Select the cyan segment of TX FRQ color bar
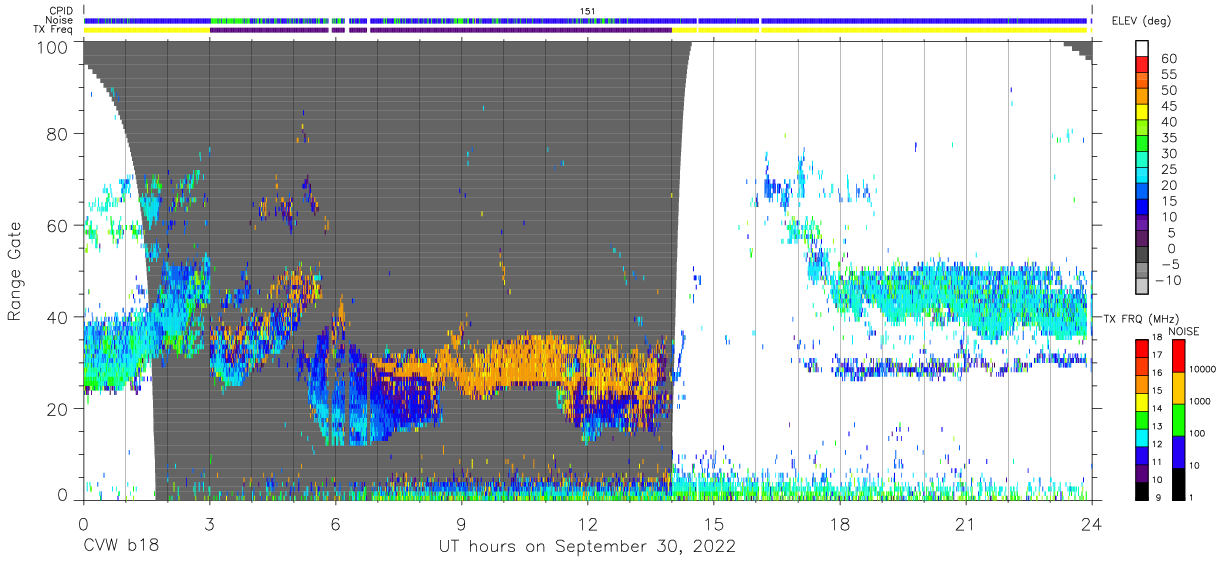Screen dimensions: 1228x567 [x=1143, y=437]
